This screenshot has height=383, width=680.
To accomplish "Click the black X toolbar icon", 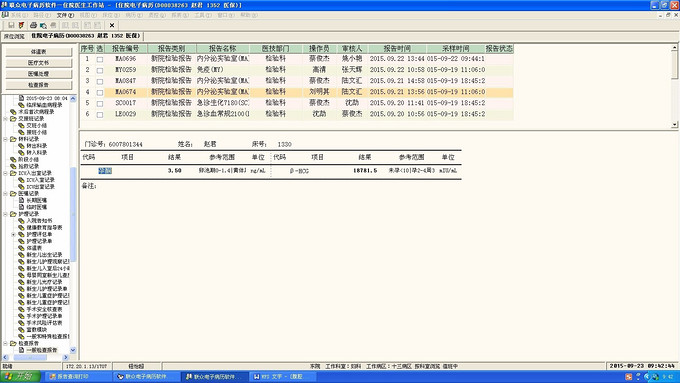I will (112, 25).
